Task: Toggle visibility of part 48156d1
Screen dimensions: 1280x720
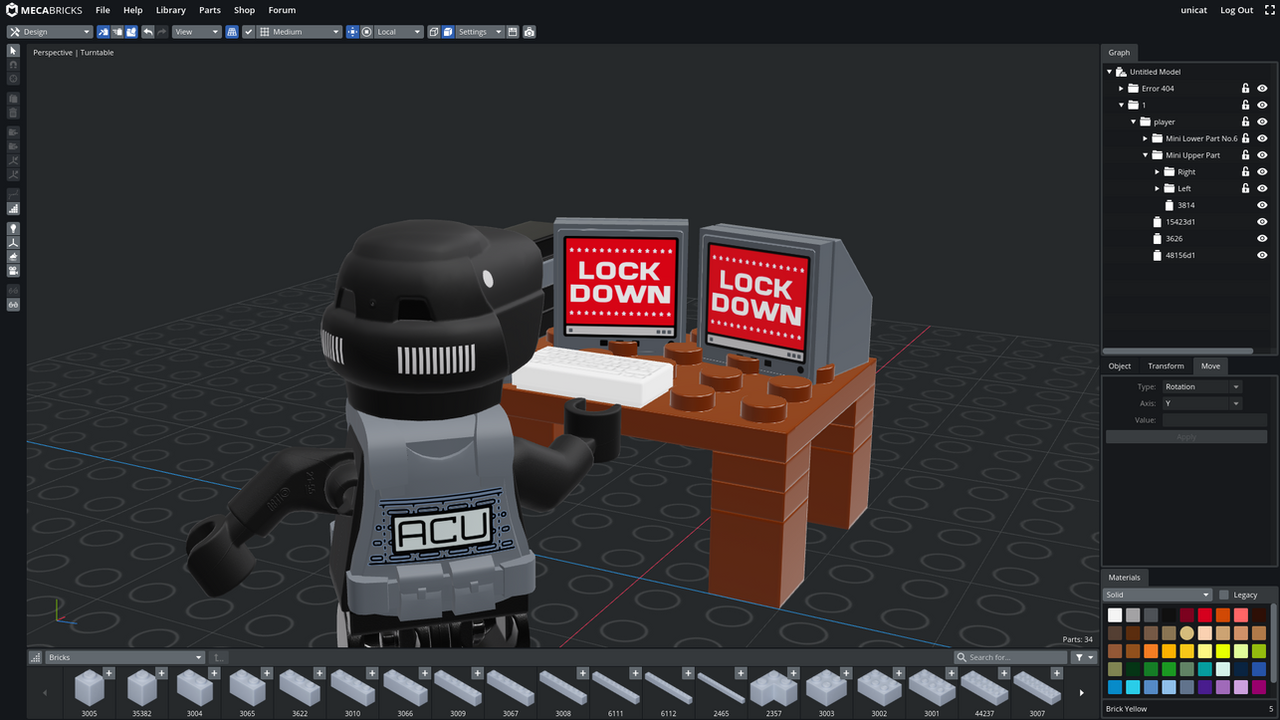Action: click(x=1262, y=255)
